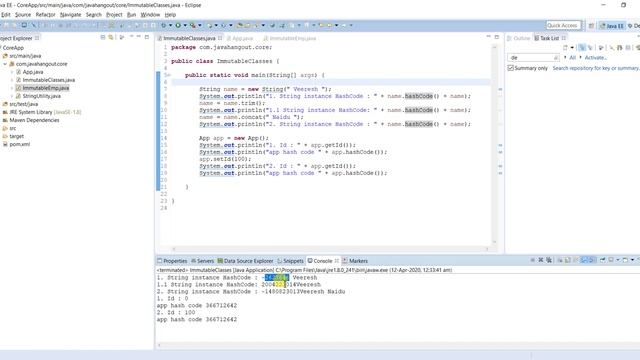Click Focus on Workweek icon in Task List
This screenshot has height=360, width=640.
(x=601, y=48)
